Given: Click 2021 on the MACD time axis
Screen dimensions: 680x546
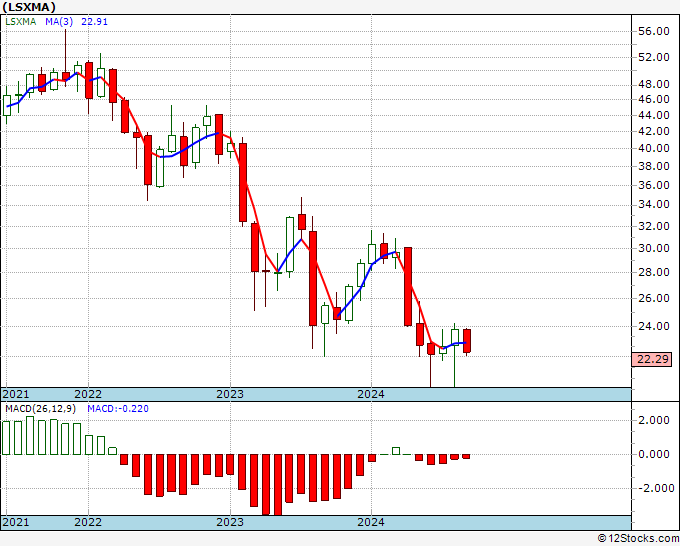Looking at the screenshot, I should coord(16,522).
